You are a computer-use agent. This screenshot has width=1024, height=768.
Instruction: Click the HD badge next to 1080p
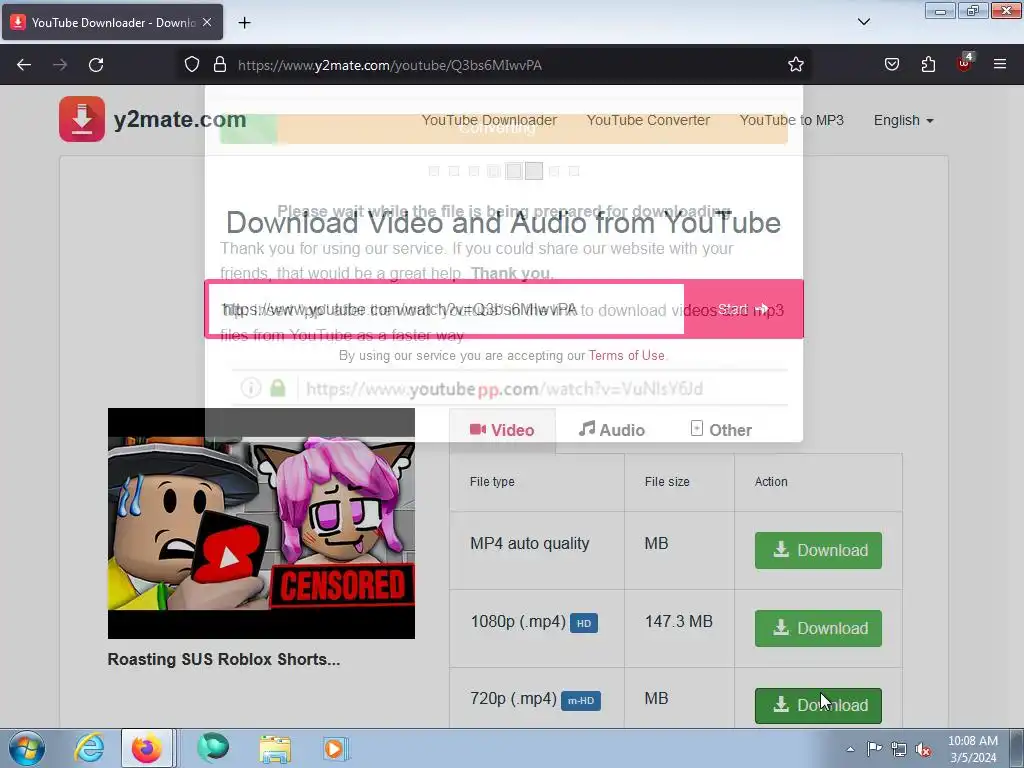[584, 623]
